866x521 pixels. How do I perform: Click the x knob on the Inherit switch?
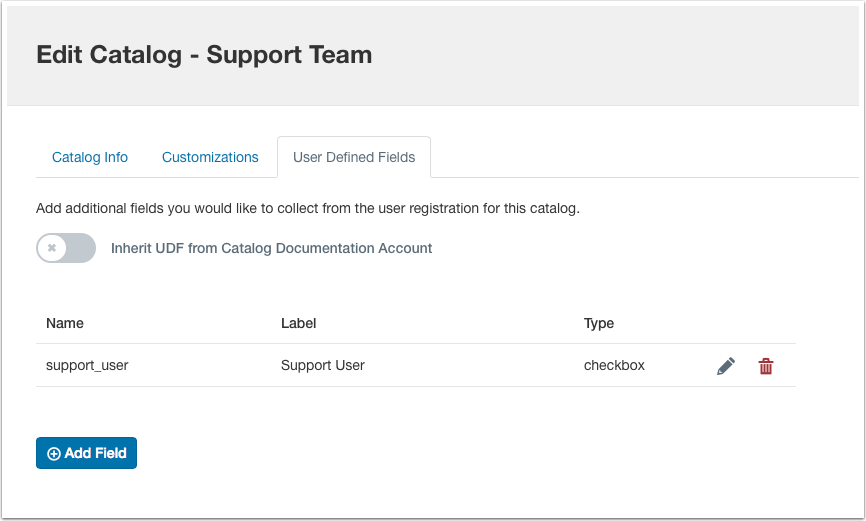52,248
